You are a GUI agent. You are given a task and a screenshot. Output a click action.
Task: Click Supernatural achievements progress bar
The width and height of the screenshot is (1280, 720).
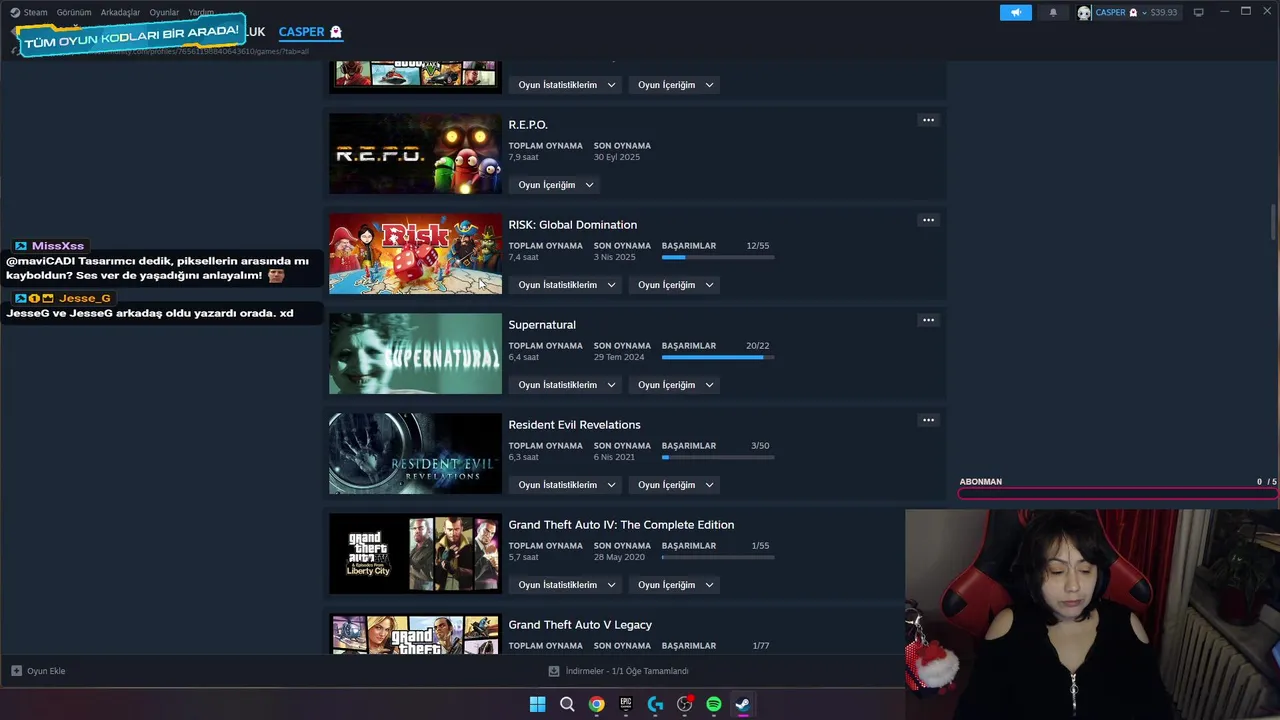(x=718, y=357)
